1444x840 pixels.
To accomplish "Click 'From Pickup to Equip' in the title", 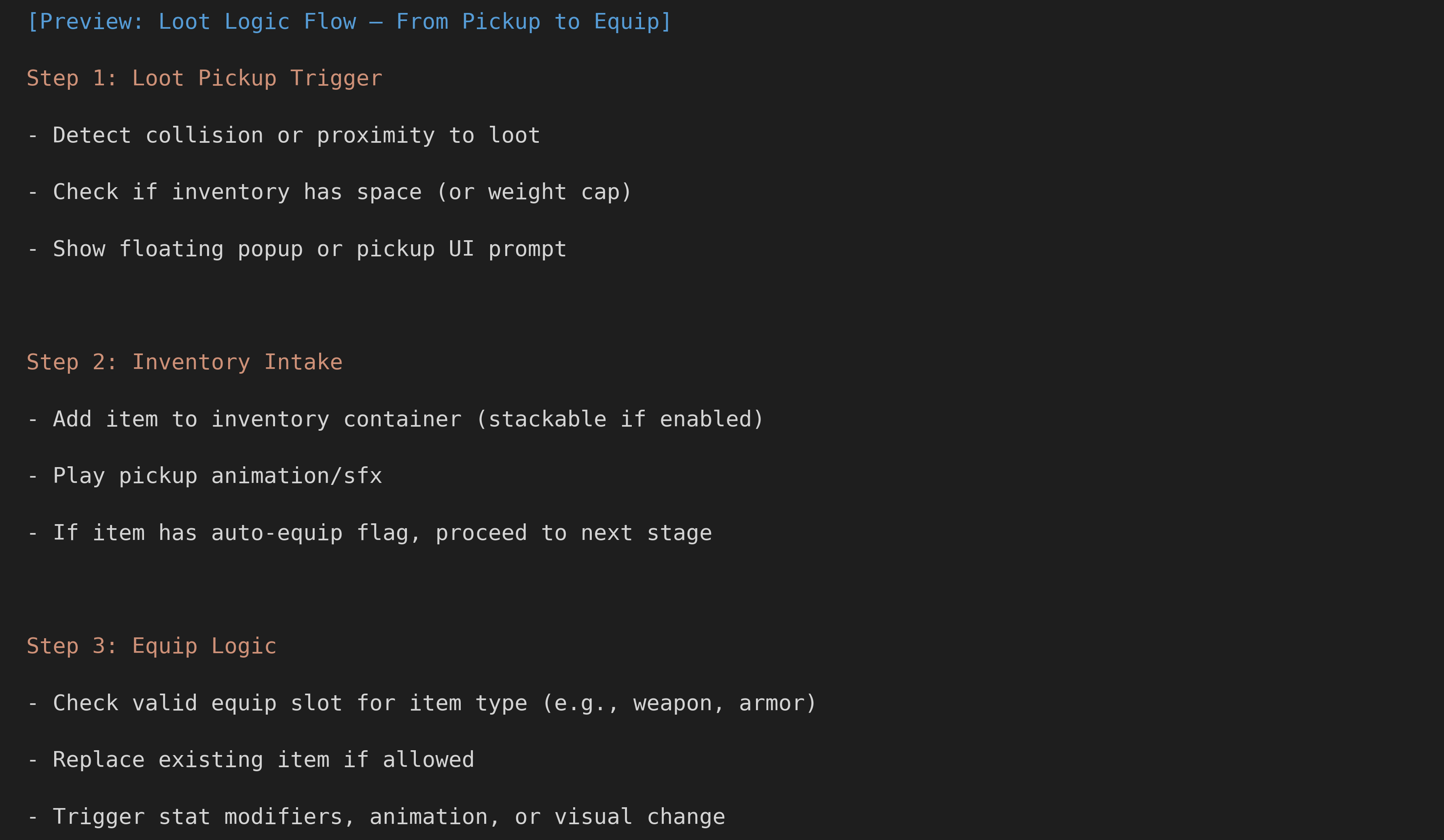I will 528,22.
